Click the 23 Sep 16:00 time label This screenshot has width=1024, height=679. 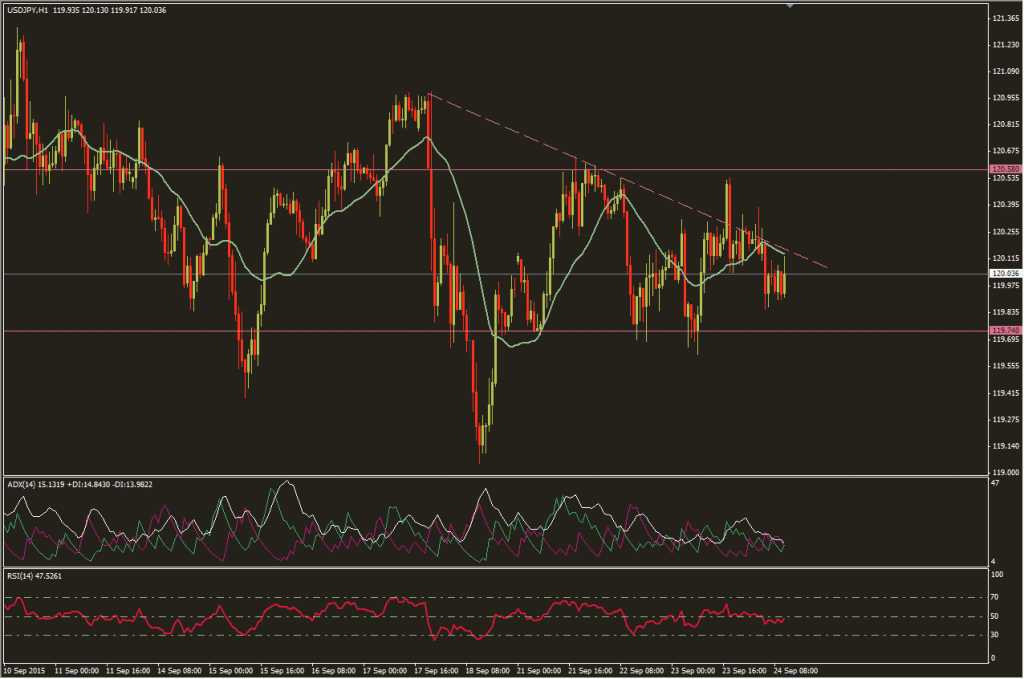(x=744, y=671)
